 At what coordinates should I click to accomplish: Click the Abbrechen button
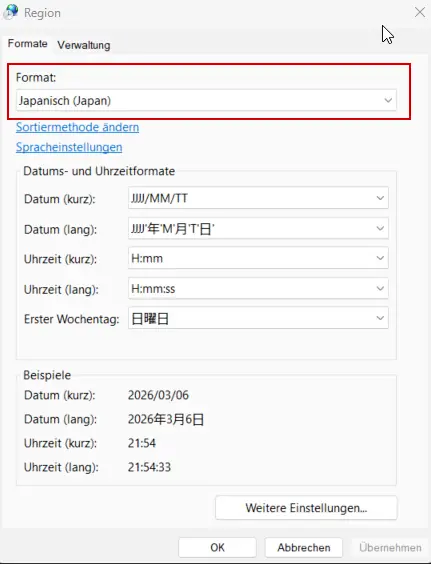point(304,547)
